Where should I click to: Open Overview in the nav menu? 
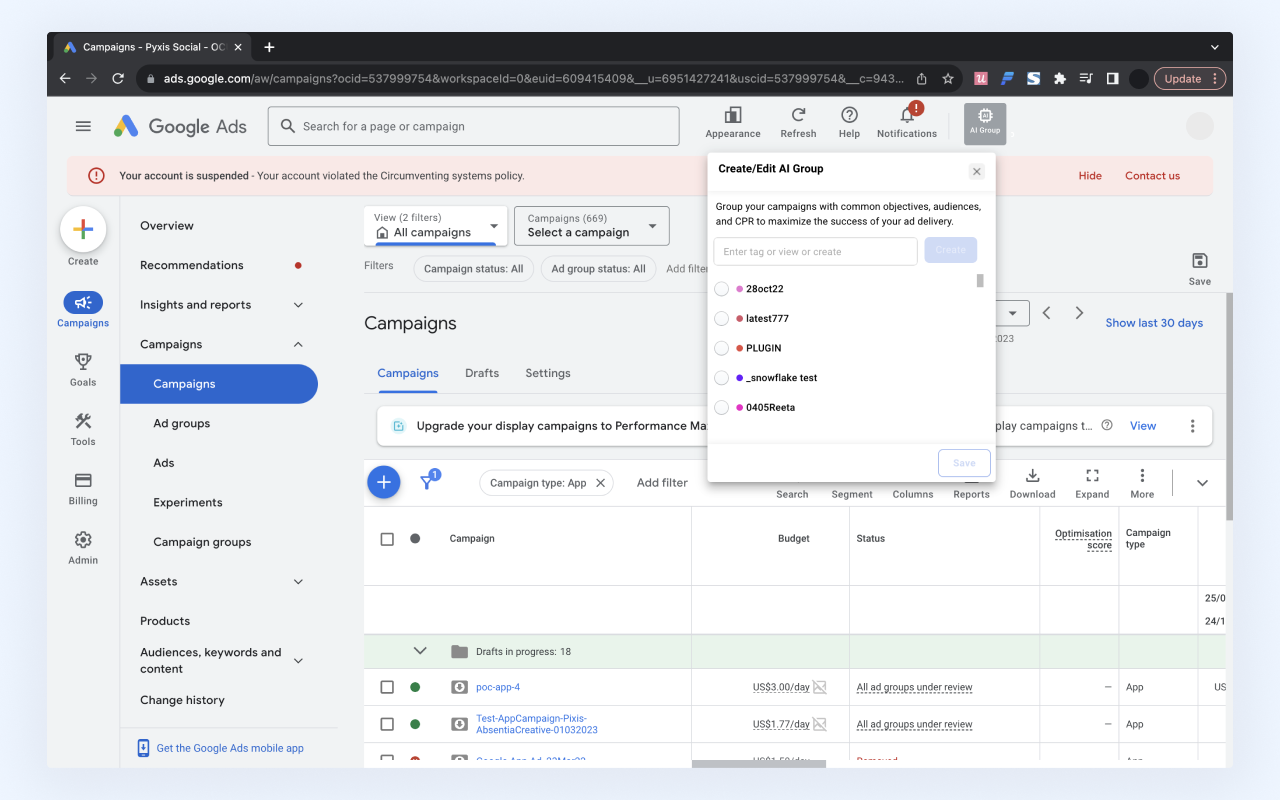pyautogui.click(x=167, y=226)
